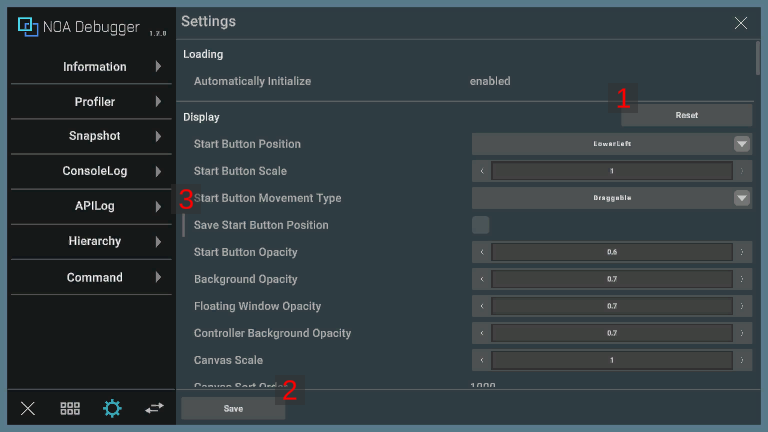The width and height of the screenshot is (768, 432).
Task: Open Start Button Movement Type dropdown
Action: click(611, 198)
